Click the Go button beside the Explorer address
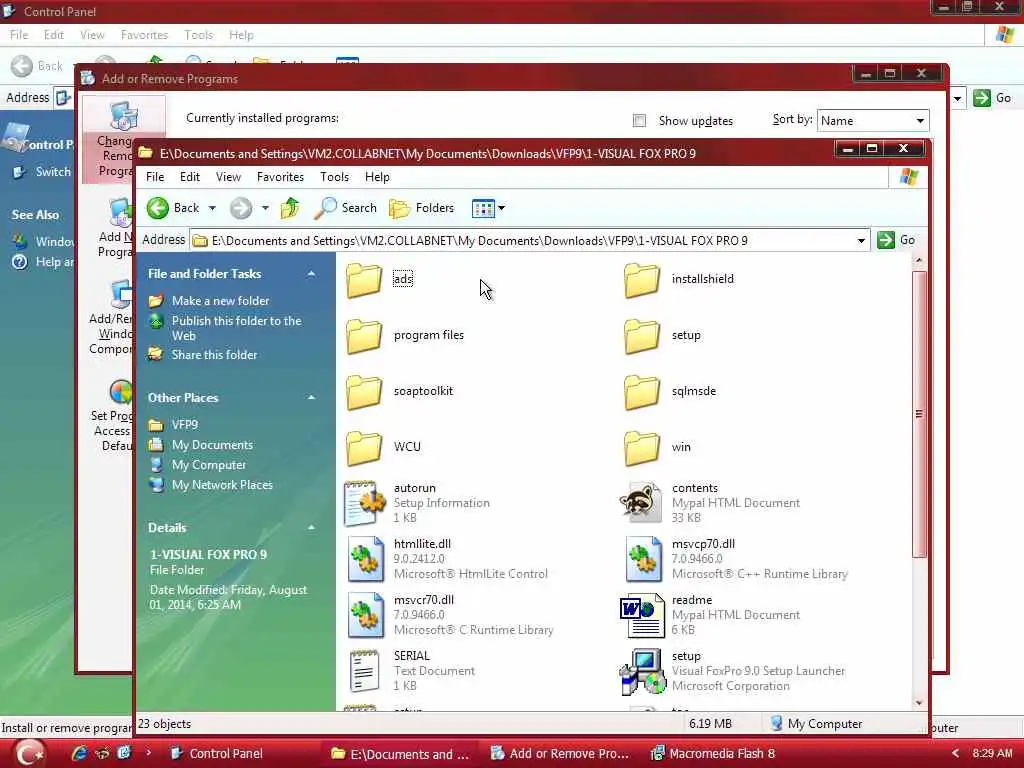 (896, 240)
